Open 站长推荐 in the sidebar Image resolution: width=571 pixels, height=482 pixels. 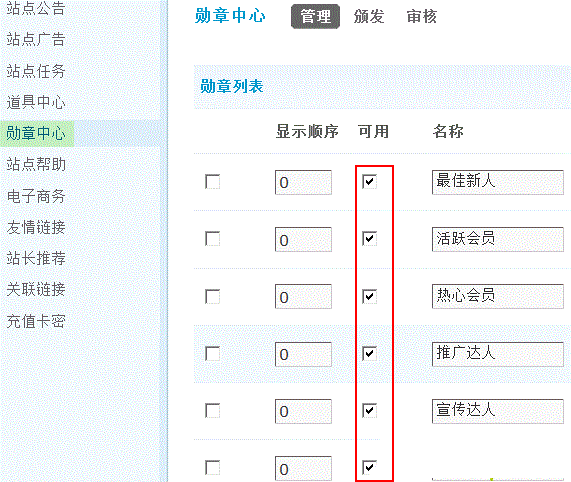click(36, 258)
